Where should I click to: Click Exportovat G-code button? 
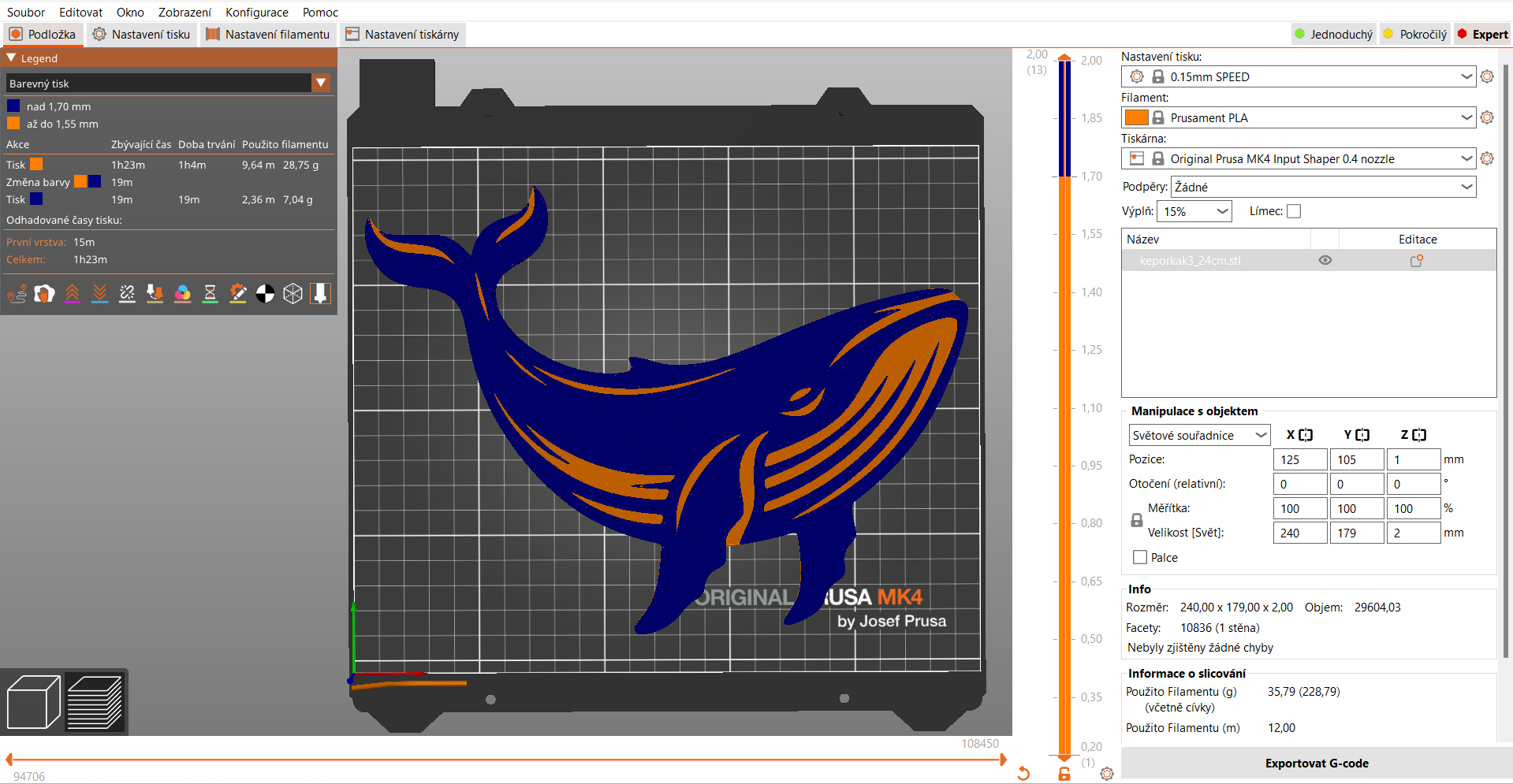coord(1316,763)
